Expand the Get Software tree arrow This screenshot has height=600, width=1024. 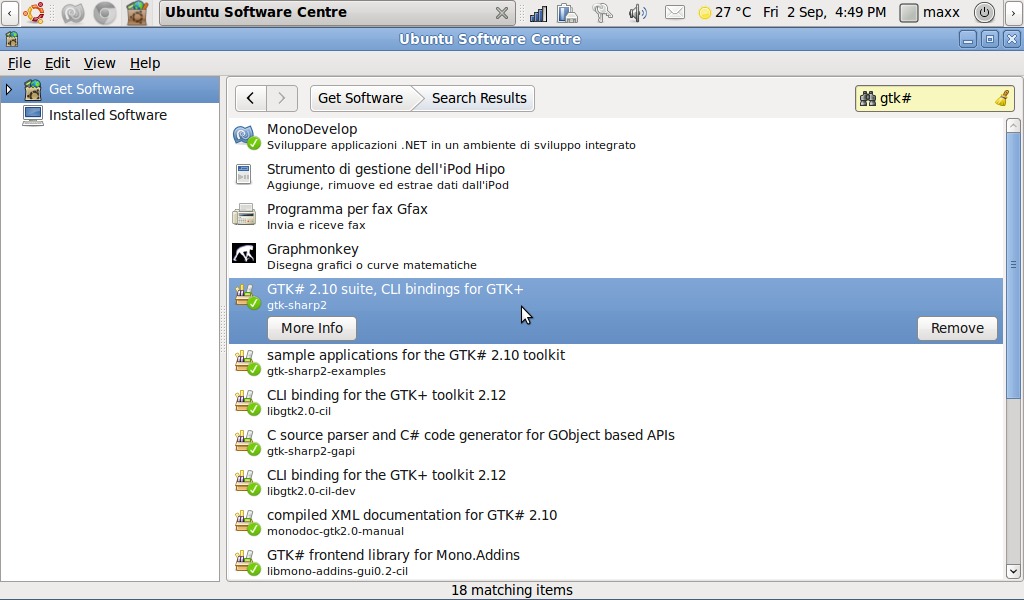click(8, 89)
